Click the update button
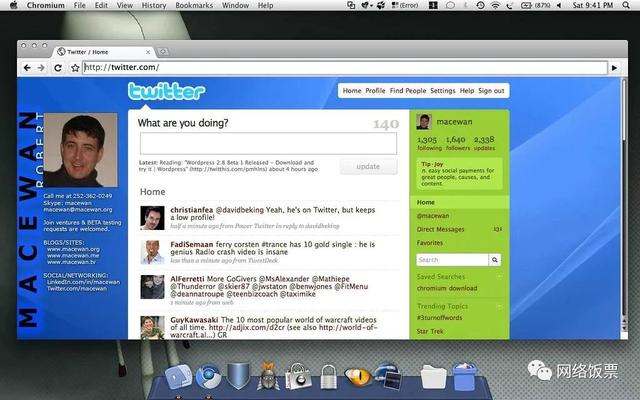 [x=368, y=167]
